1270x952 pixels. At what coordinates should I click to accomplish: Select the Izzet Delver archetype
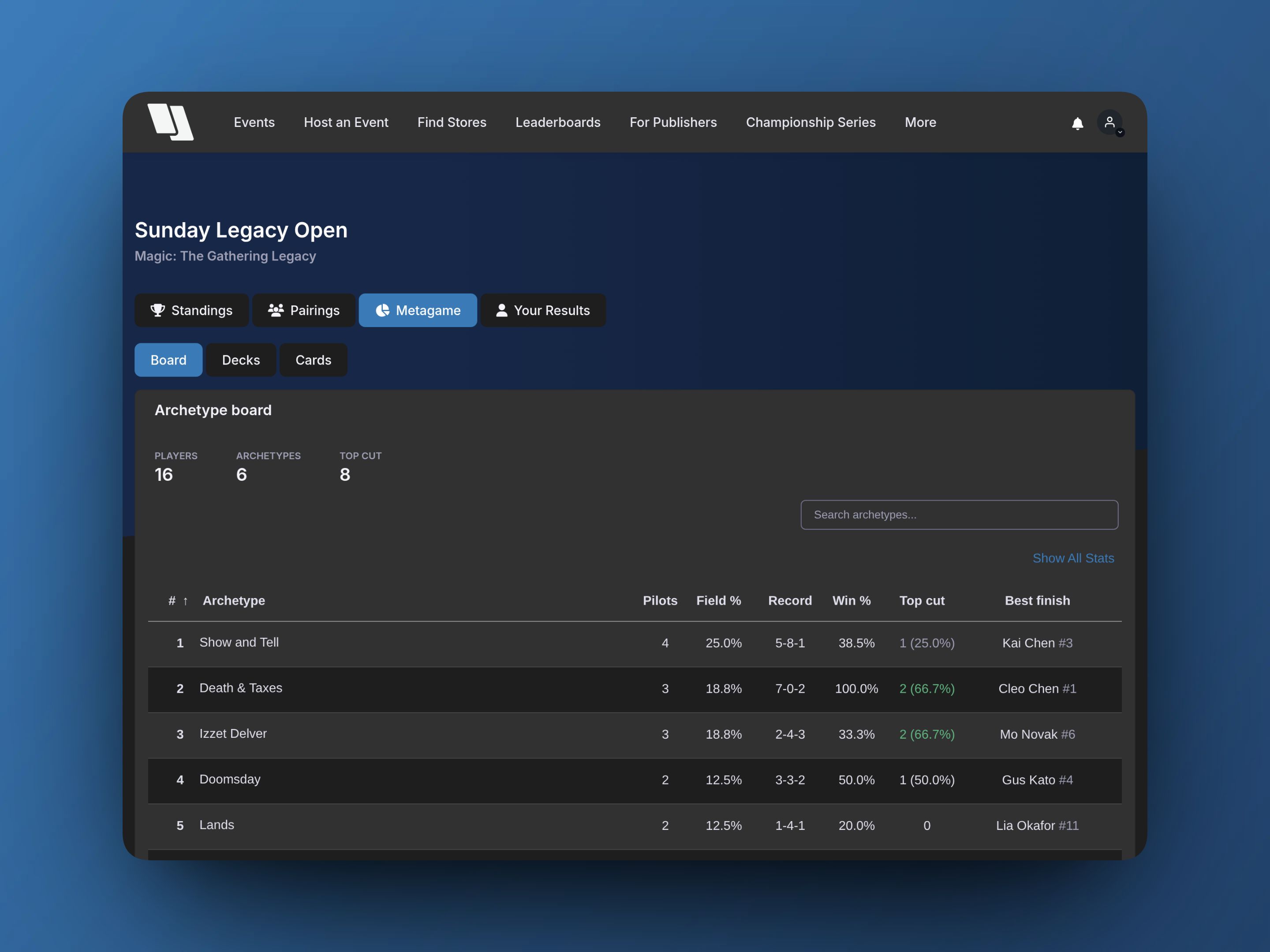[233, 733]
